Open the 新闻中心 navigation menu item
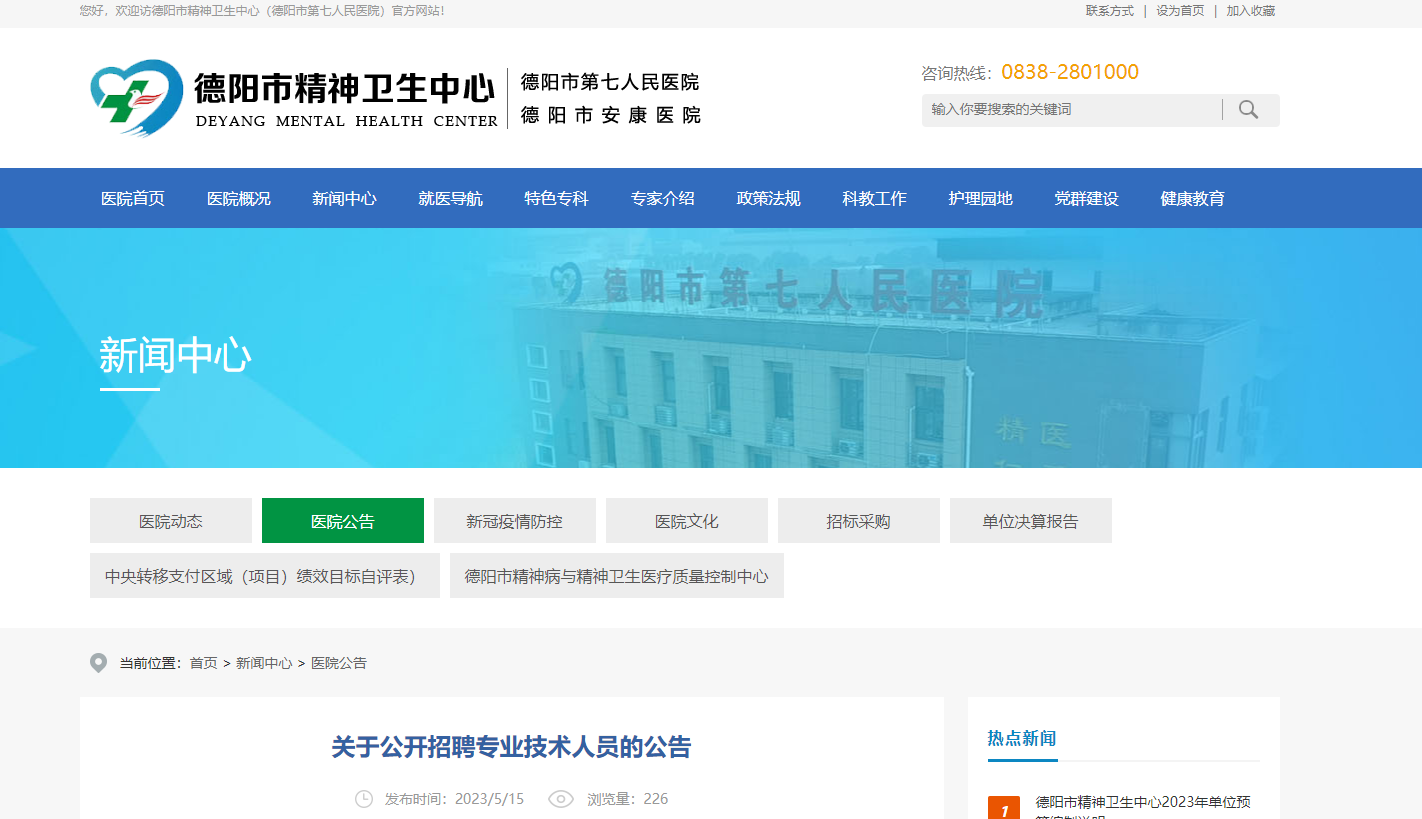 (344, 198)
